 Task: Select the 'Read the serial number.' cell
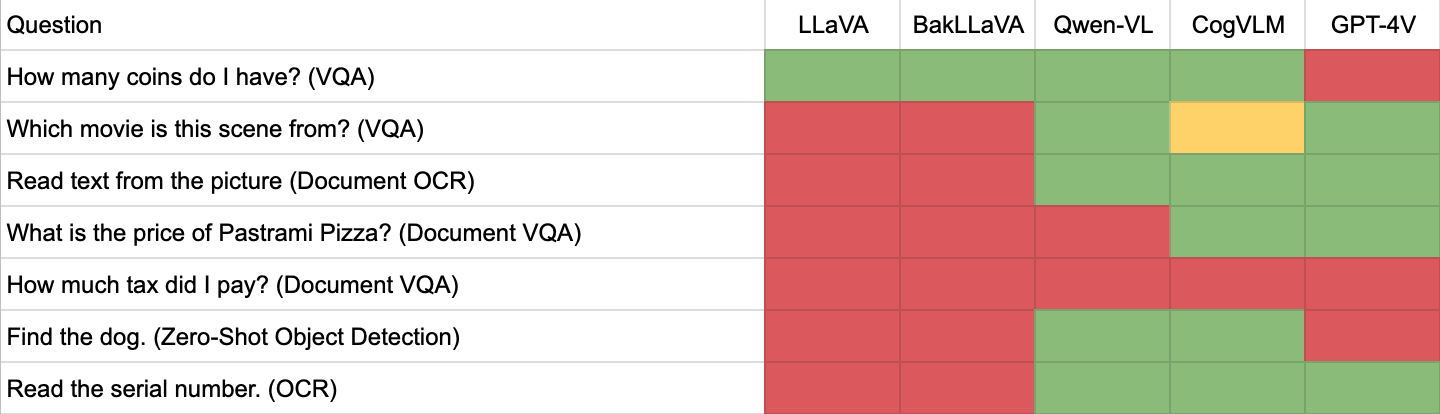(383, 388)
